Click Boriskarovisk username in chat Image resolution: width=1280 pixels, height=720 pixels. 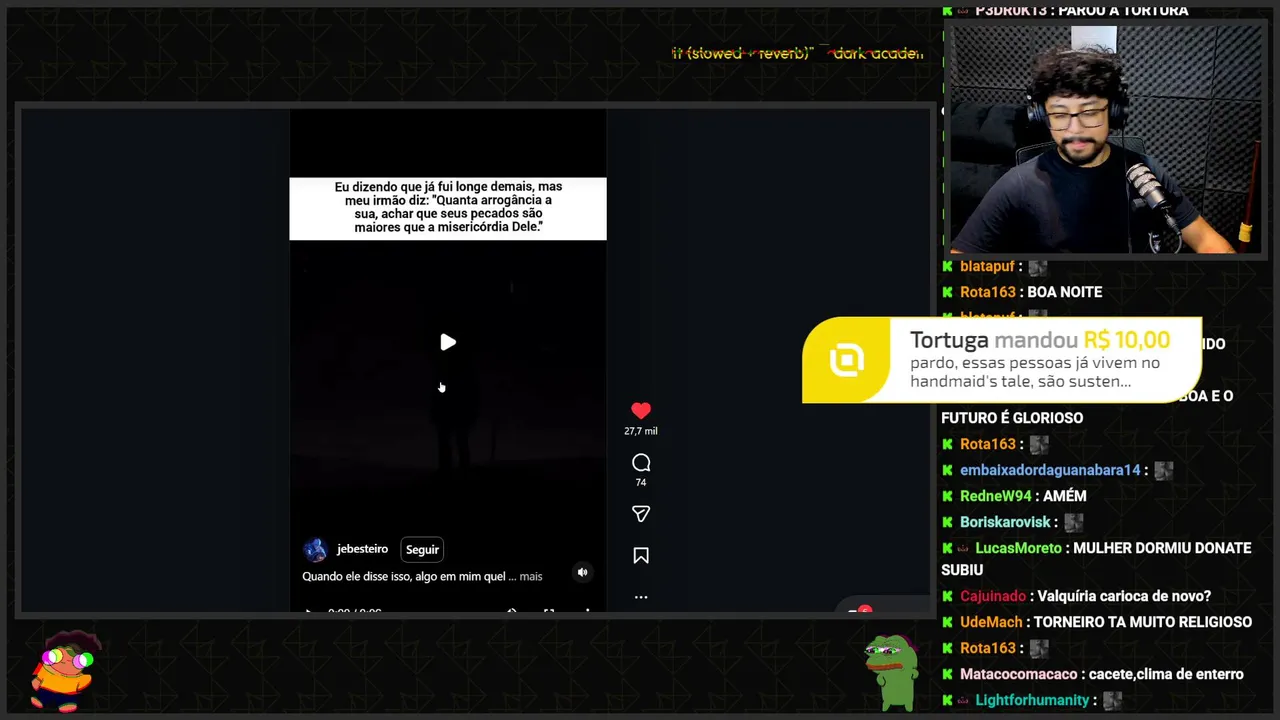click(1005, 522)
